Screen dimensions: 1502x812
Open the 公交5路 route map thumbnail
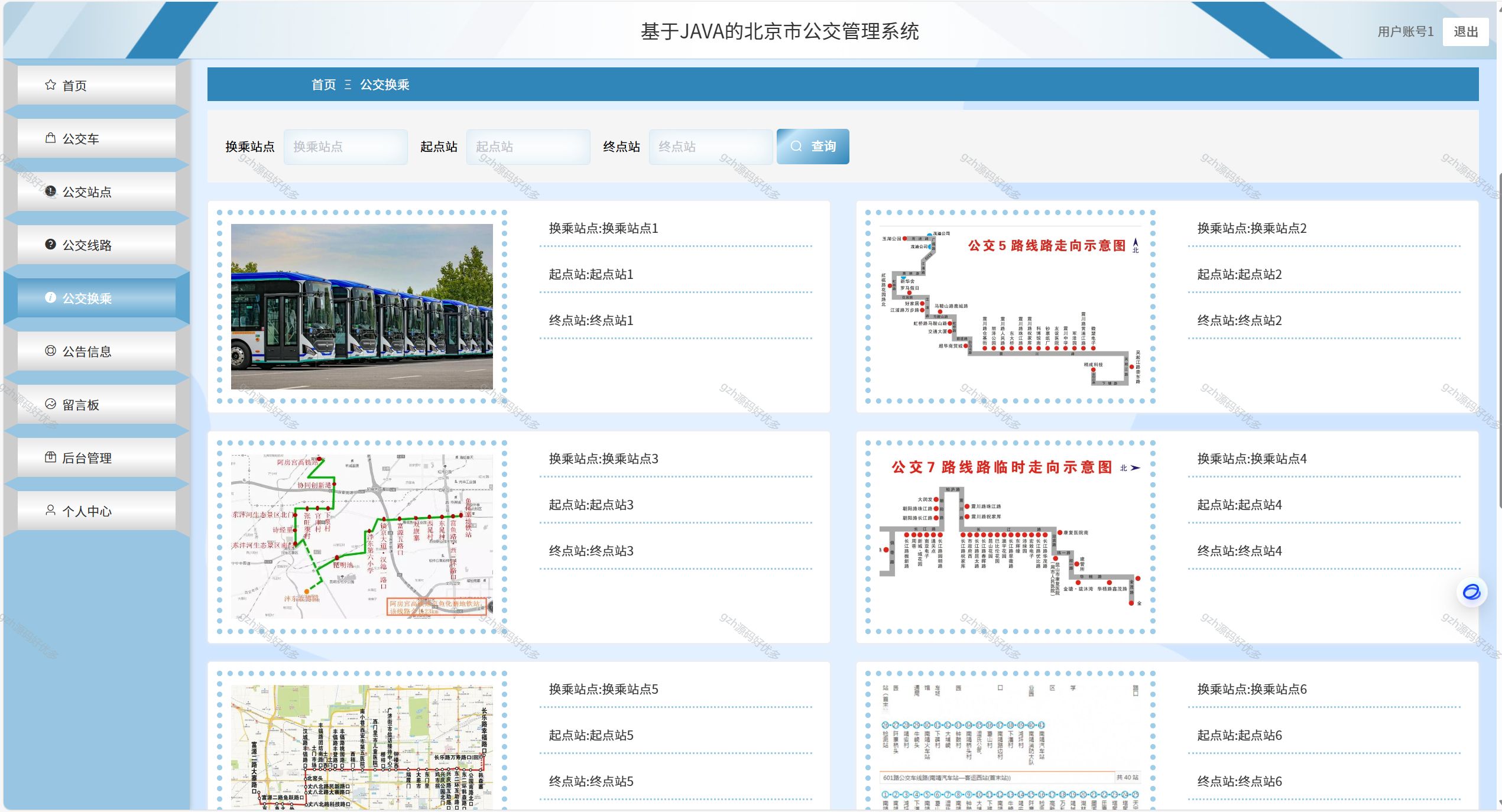click(x=1010, y=306)
